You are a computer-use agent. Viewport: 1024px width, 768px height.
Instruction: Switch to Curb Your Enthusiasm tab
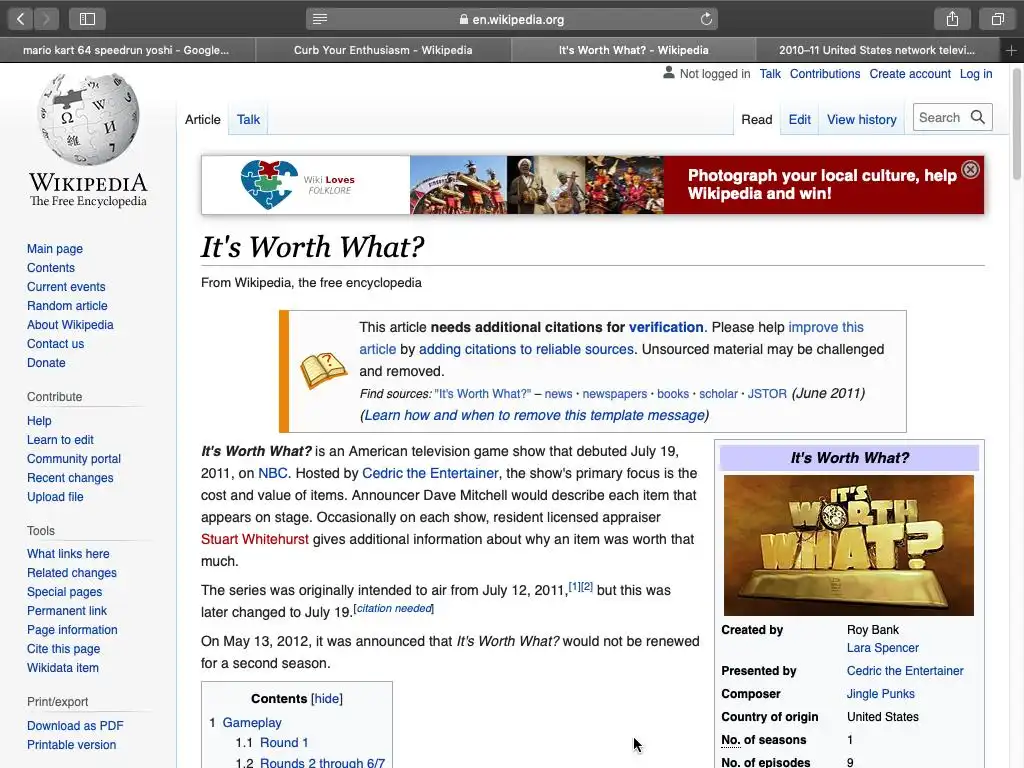383,50
